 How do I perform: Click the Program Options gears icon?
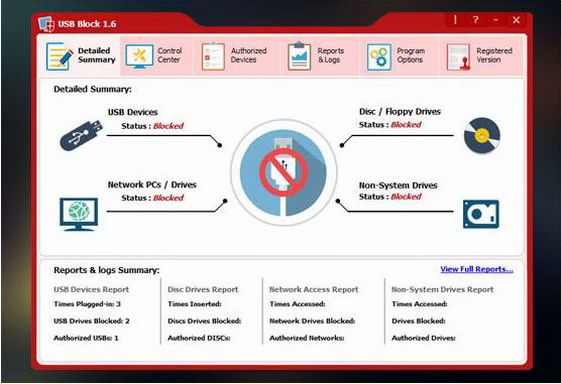point(379,57)
